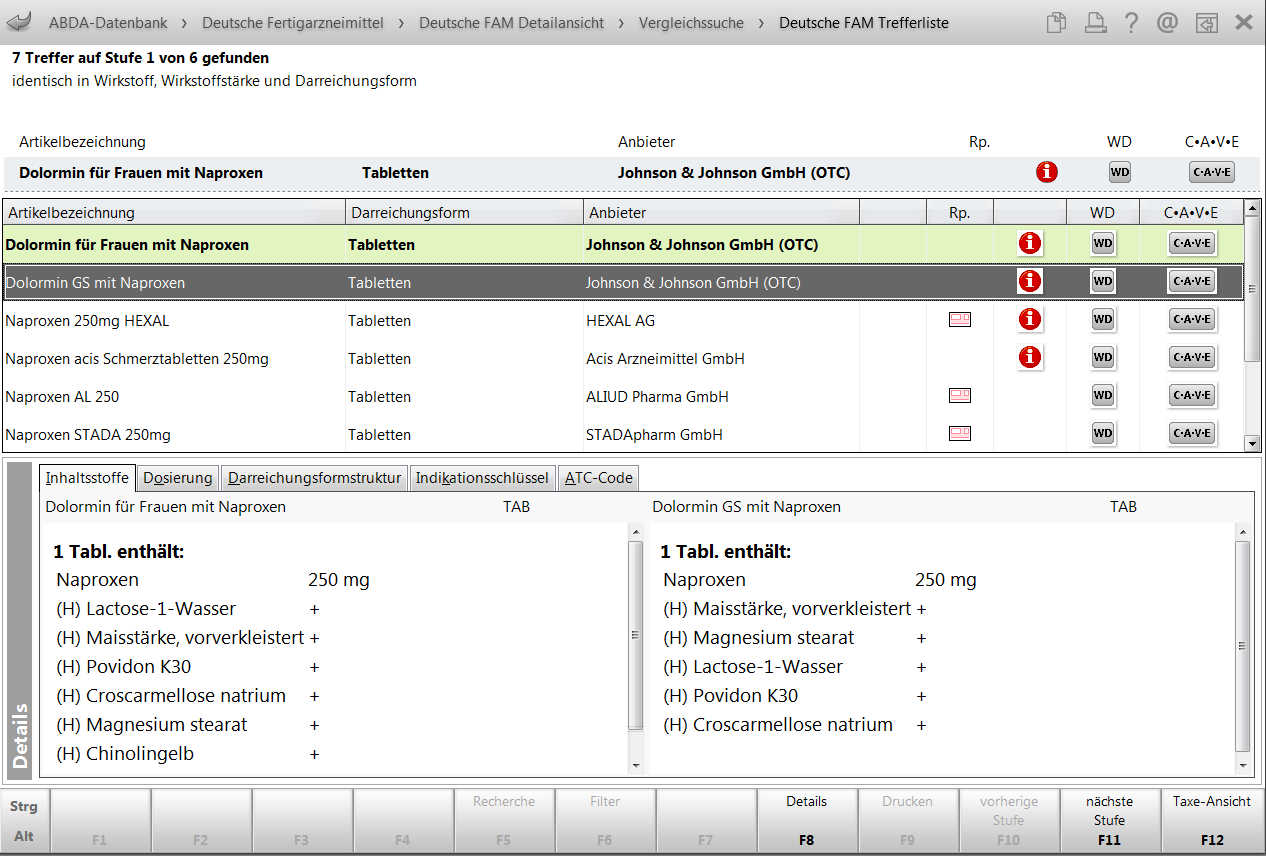Click the Alt modifier key label
The width and height of the screenshot is (1266, 856).
[x=24, y=836]
